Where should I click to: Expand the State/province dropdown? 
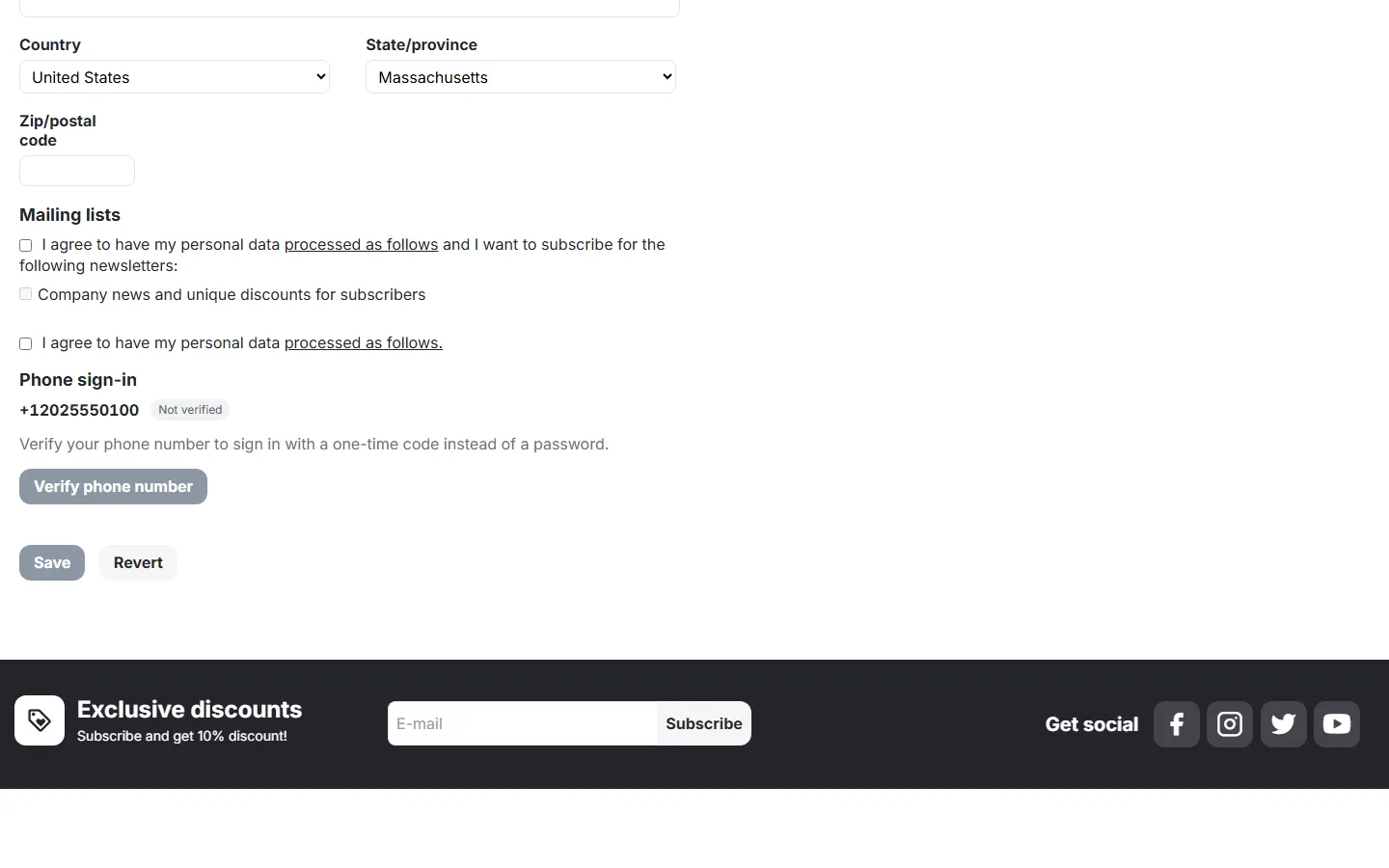coord(521,77)
